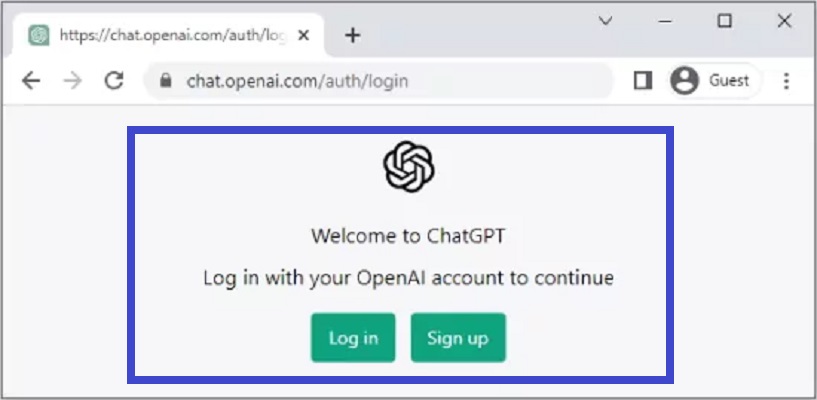Minimize the Chrome window
The image size is (817, 400).
click(664, 21)
